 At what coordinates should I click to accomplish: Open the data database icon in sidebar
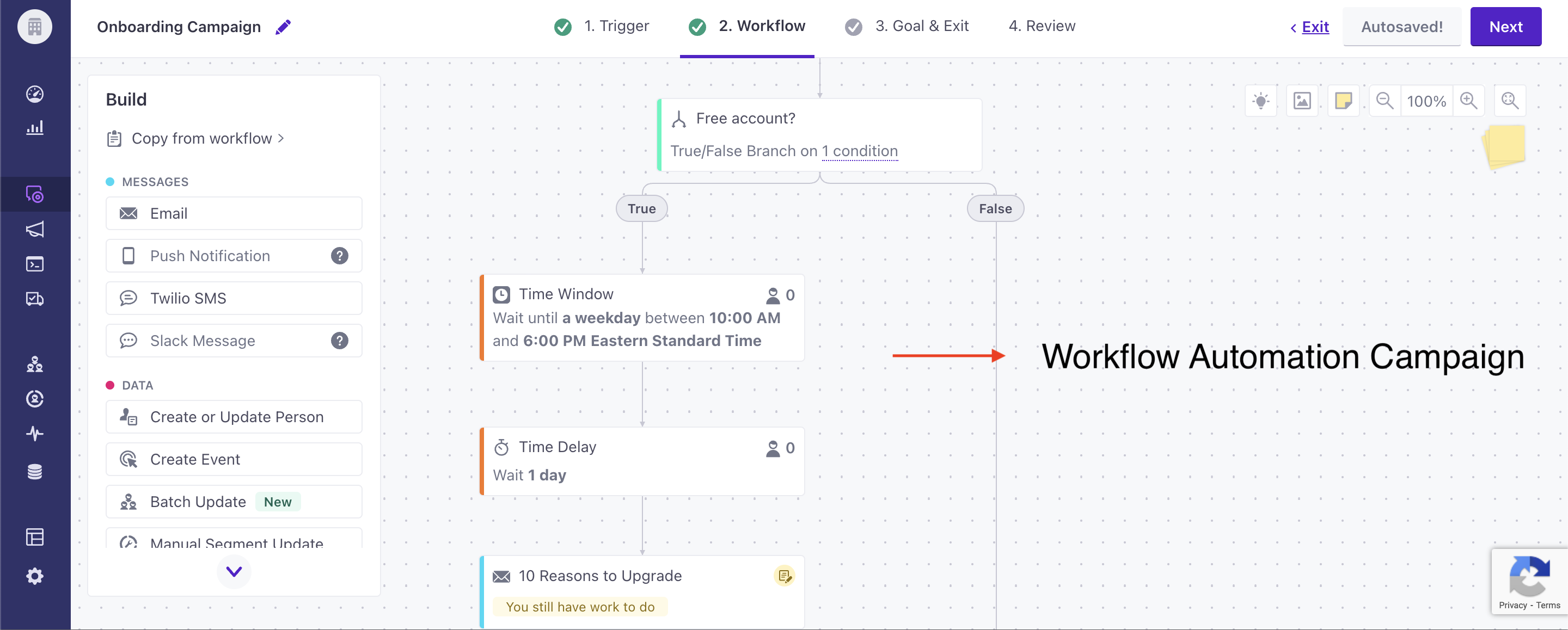(x=35, y=472)
